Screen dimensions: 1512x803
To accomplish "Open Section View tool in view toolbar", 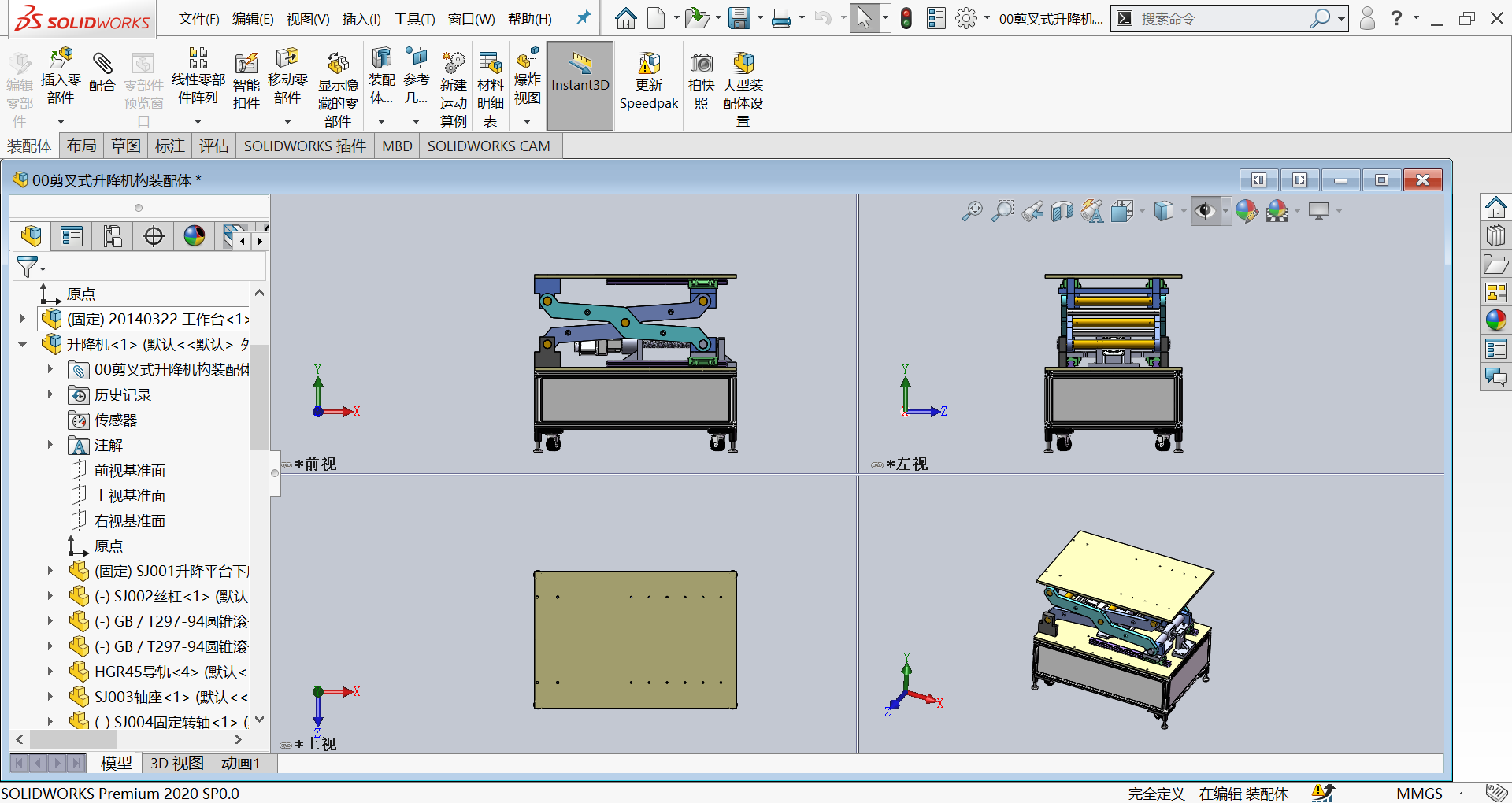I will 1062,211.
